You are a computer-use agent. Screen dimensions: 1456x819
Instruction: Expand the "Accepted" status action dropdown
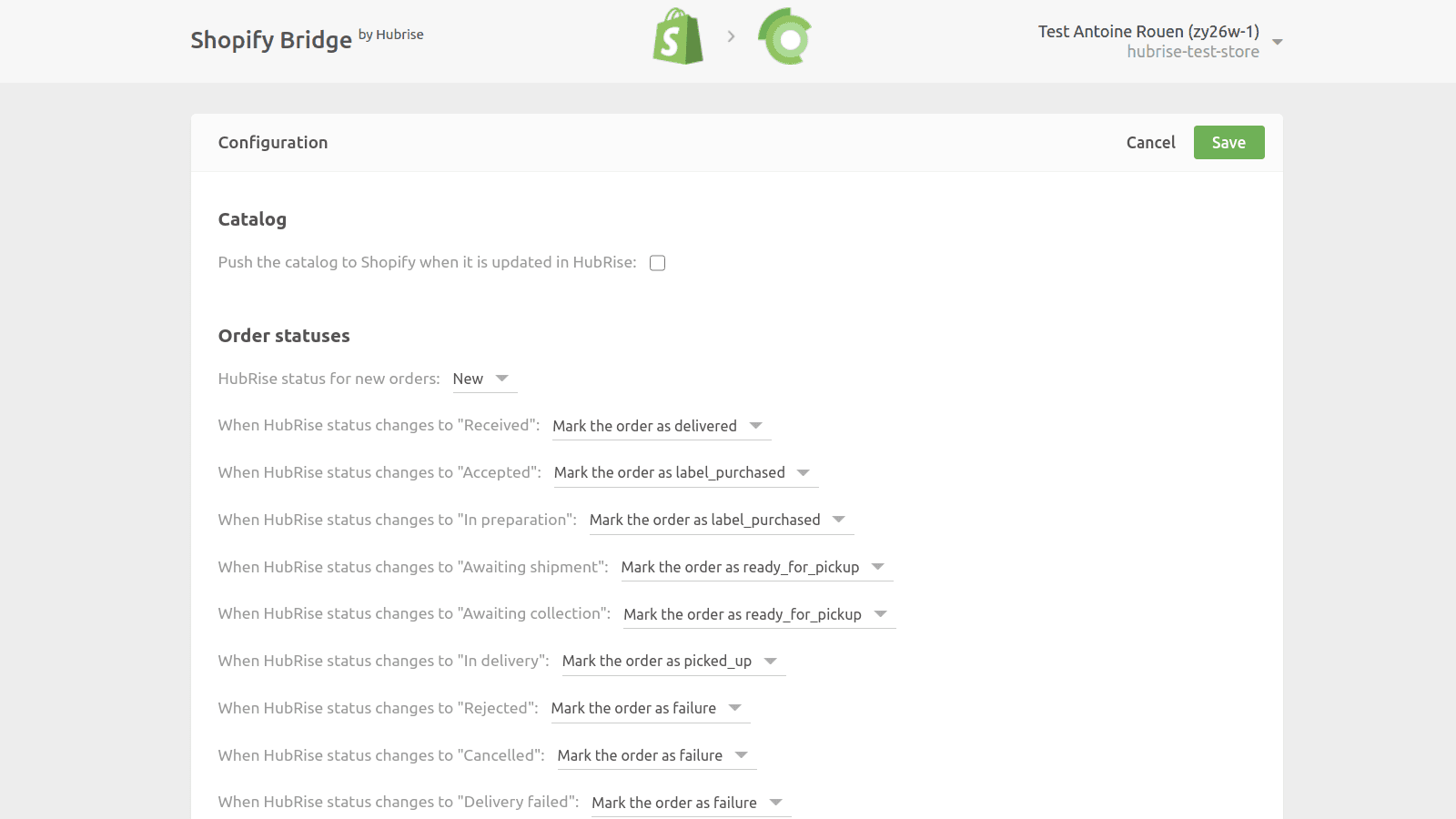pos(684,473)
